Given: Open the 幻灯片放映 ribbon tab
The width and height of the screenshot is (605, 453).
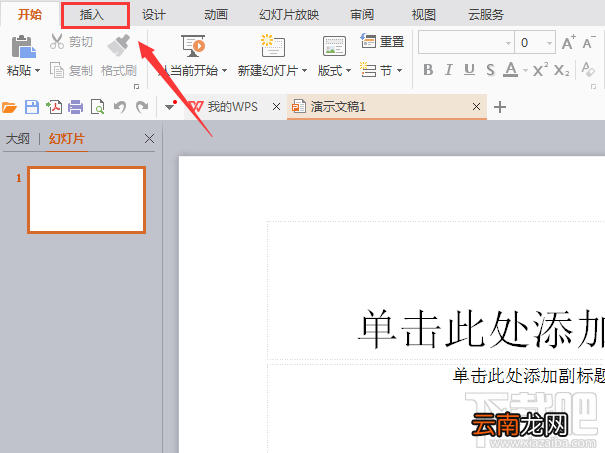Looking at the screenshot, I should coord(289,15).
